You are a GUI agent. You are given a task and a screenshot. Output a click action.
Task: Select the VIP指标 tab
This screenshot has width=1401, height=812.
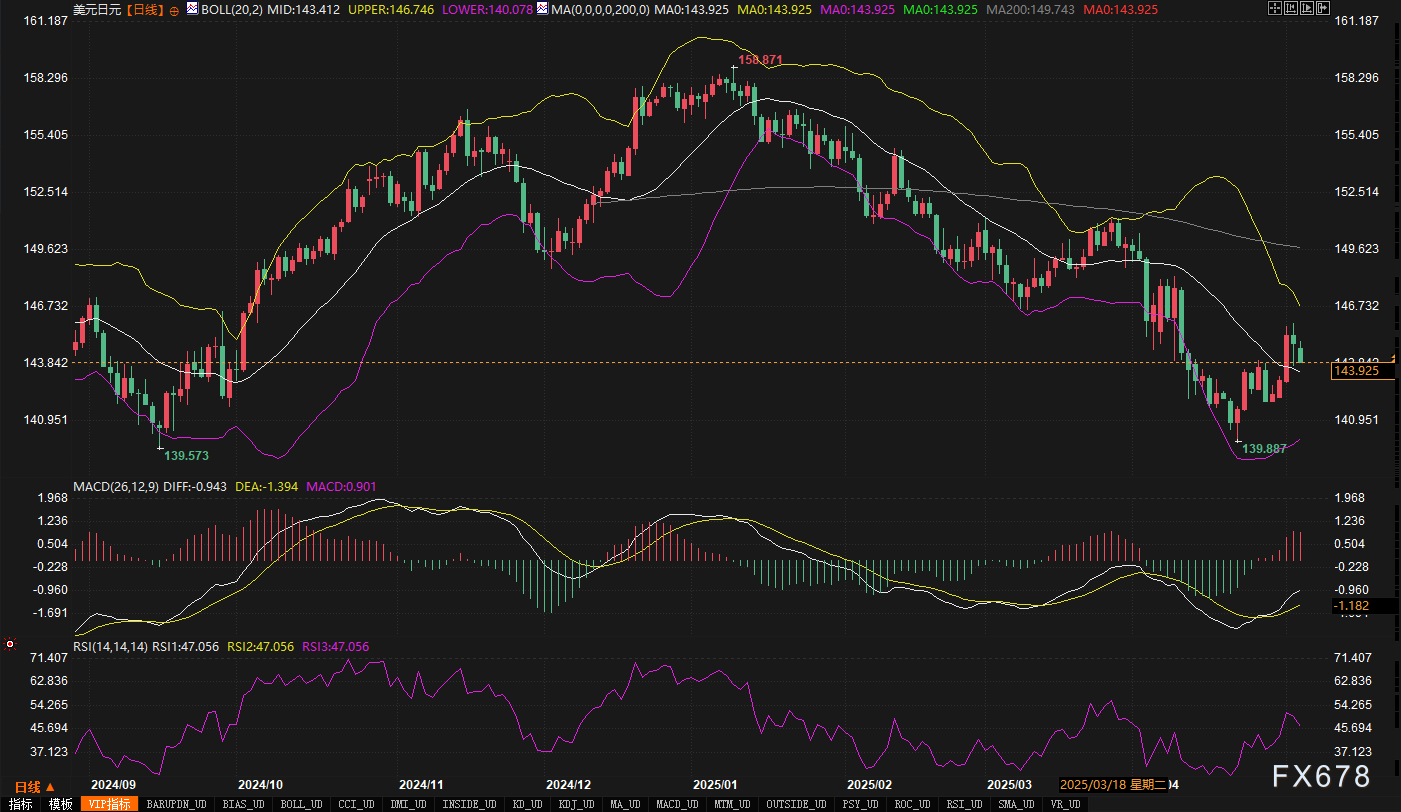(110, 804)
